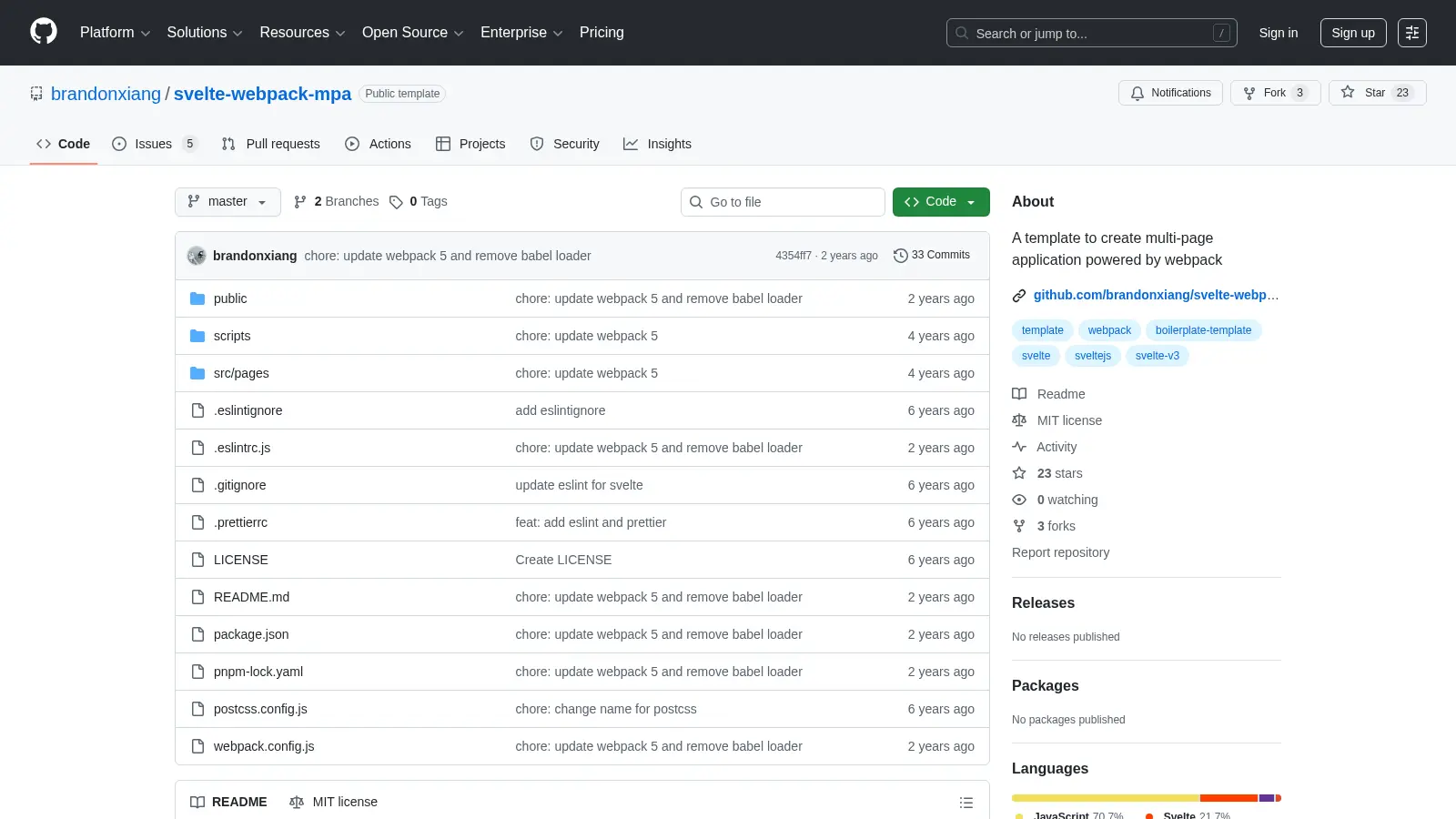View the 3 forks link
This screenshot has height=819, width=1456.
tap(1044, 526)
